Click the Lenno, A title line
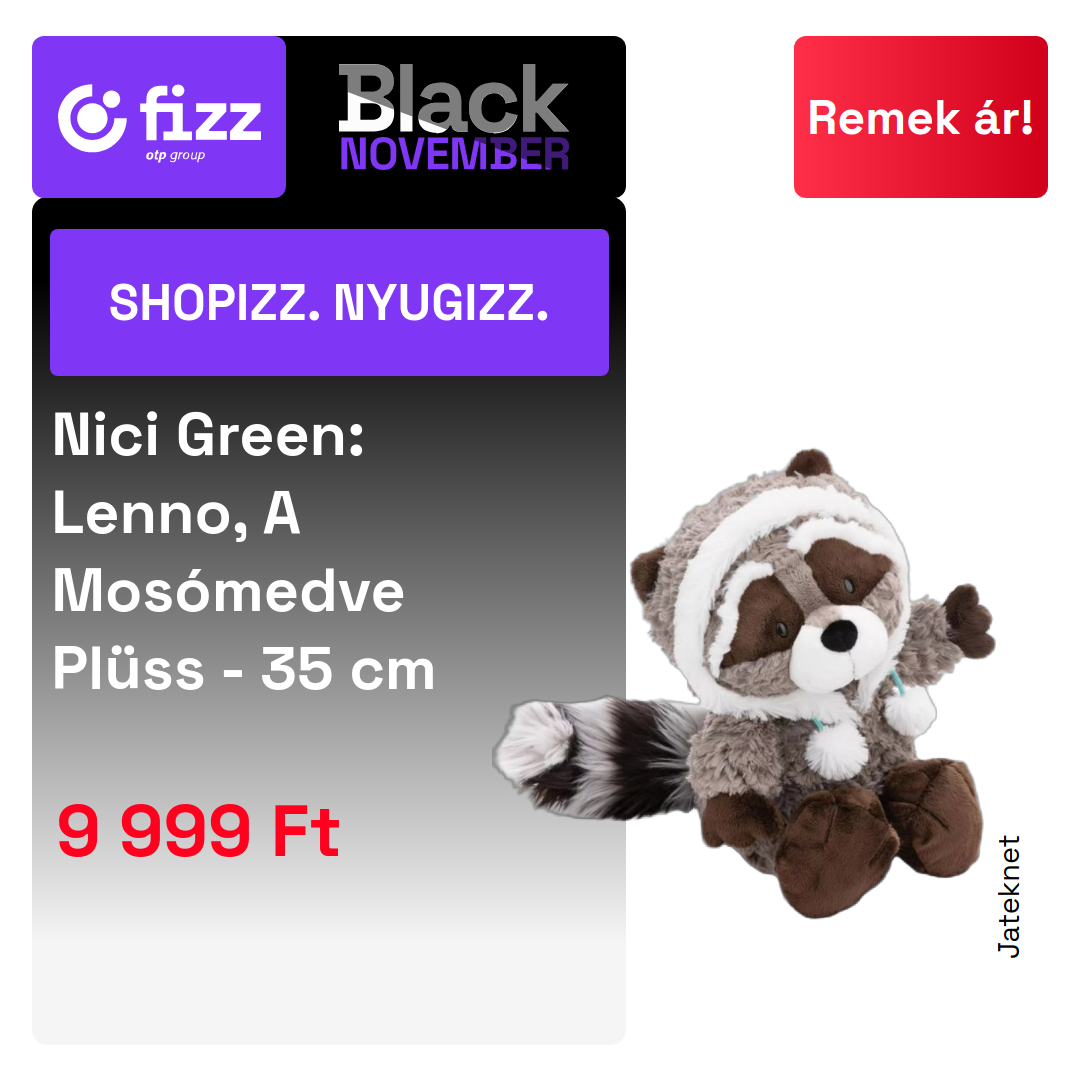1080x1080 pixels. 177,512
